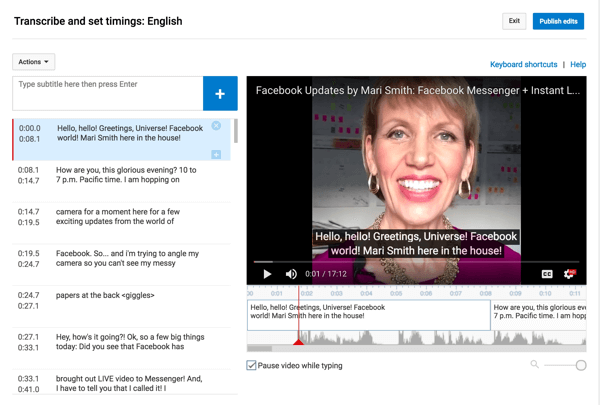Viewport: 600px width, 405px height.
Task: Open the Help link
Action: tap(578, 64)
